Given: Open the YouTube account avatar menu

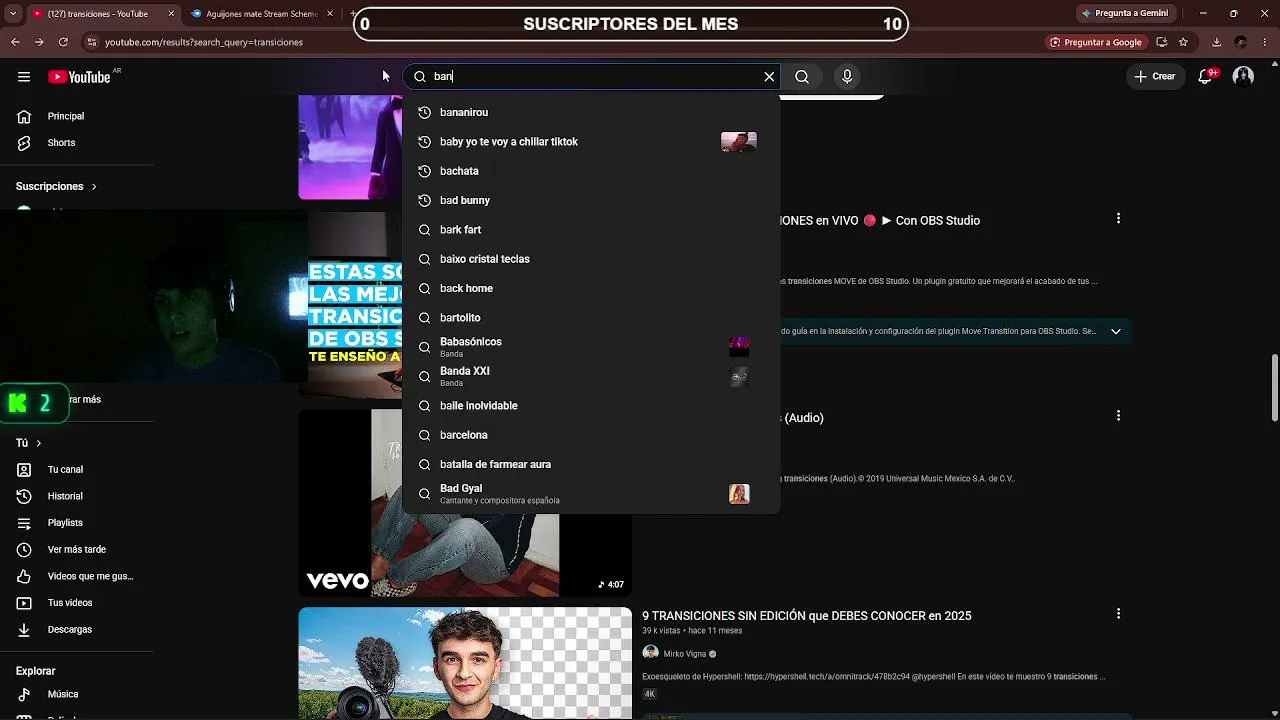Looking at the screenshot, I should tap(1244, 77).
